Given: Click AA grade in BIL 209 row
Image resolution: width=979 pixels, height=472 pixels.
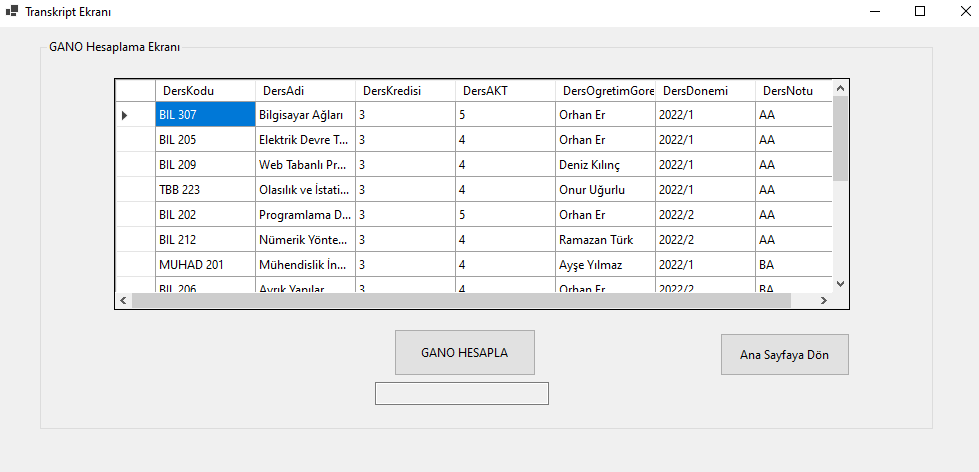Looking at the screenshot, I should point(794,164).
